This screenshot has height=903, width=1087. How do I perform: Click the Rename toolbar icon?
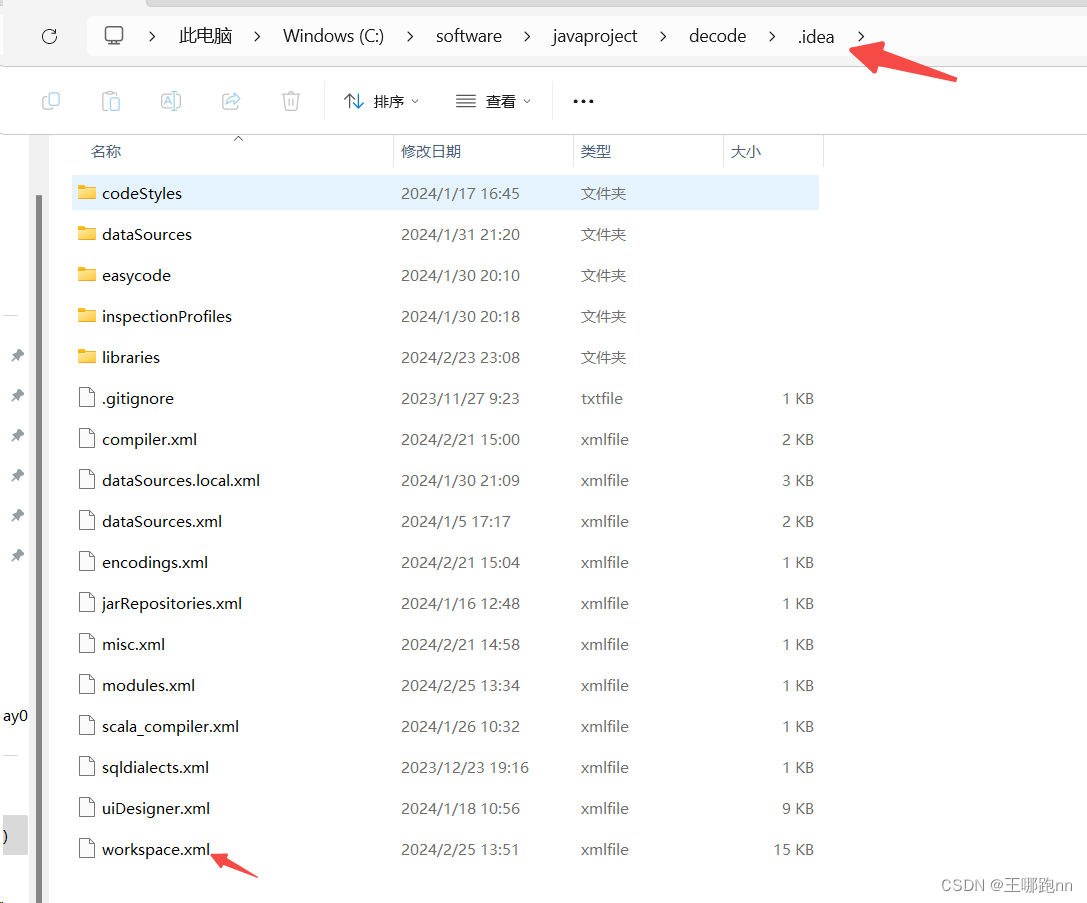(171, 101)
